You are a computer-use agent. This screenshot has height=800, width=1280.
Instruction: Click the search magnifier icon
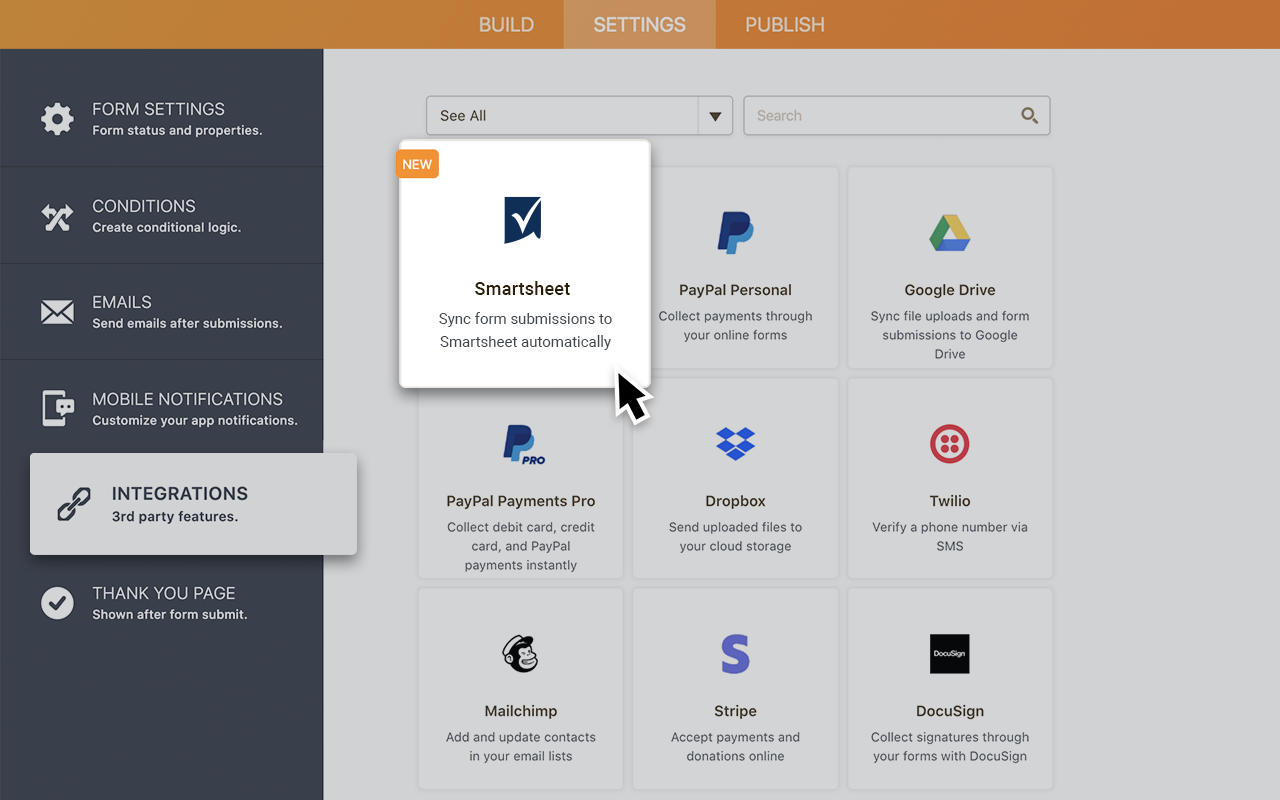(1030, 115)
